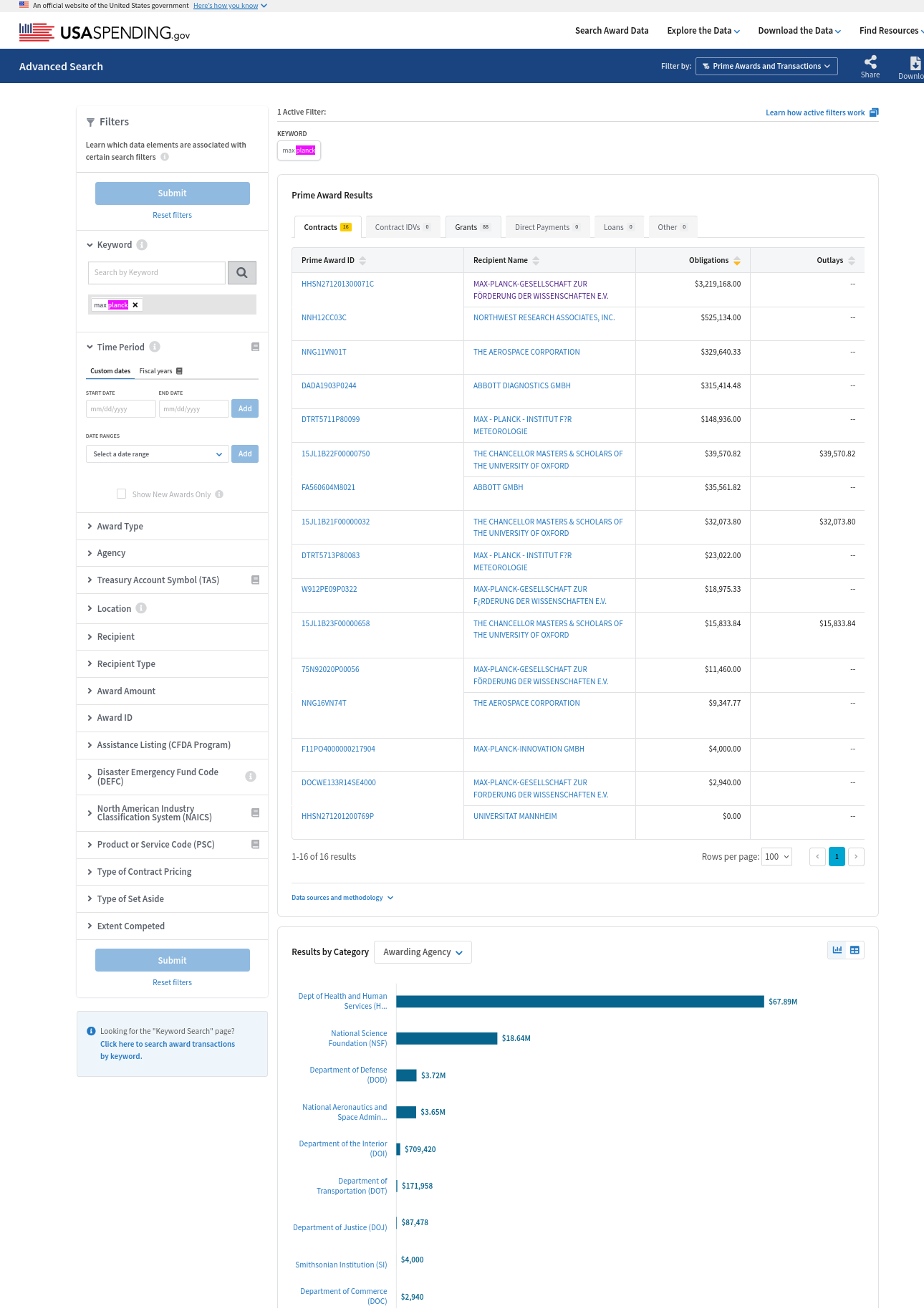Click Add button next to end date

click(245, 408)
